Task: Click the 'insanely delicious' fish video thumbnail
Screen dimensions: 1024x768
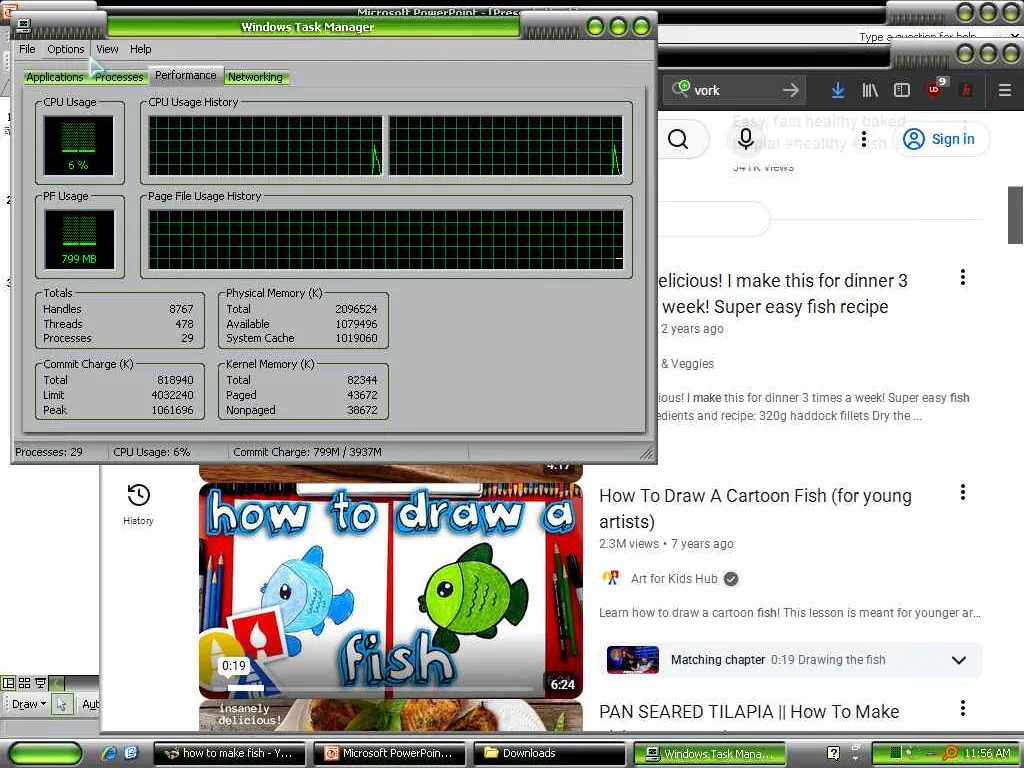Action: pyautogui.click(x=391, y=716)
